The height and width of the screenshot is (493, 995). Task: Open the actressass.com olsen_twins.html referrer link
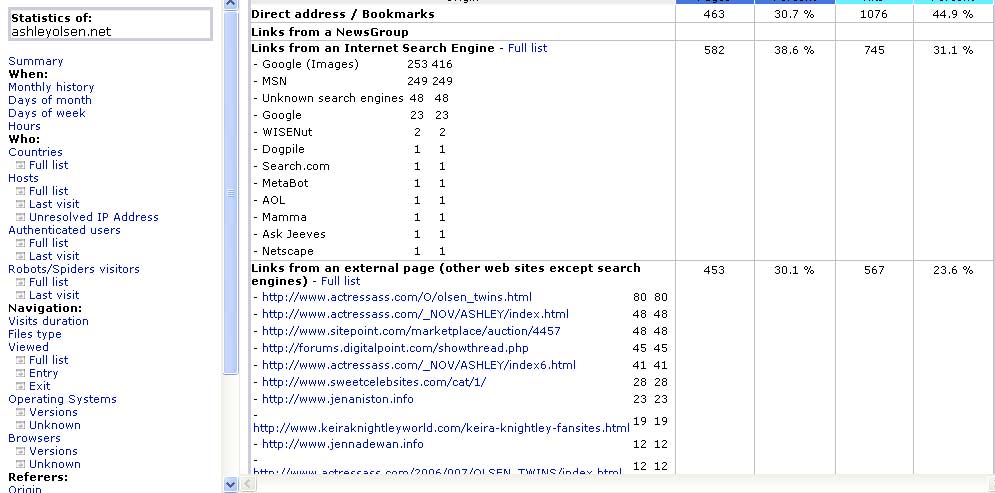coord(397,297)
